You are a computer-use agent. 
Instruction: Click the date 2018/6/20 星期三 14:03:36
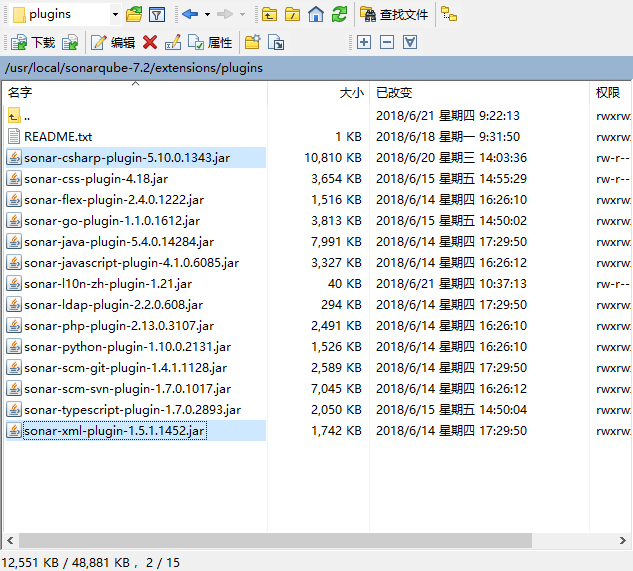coord(451,158)
